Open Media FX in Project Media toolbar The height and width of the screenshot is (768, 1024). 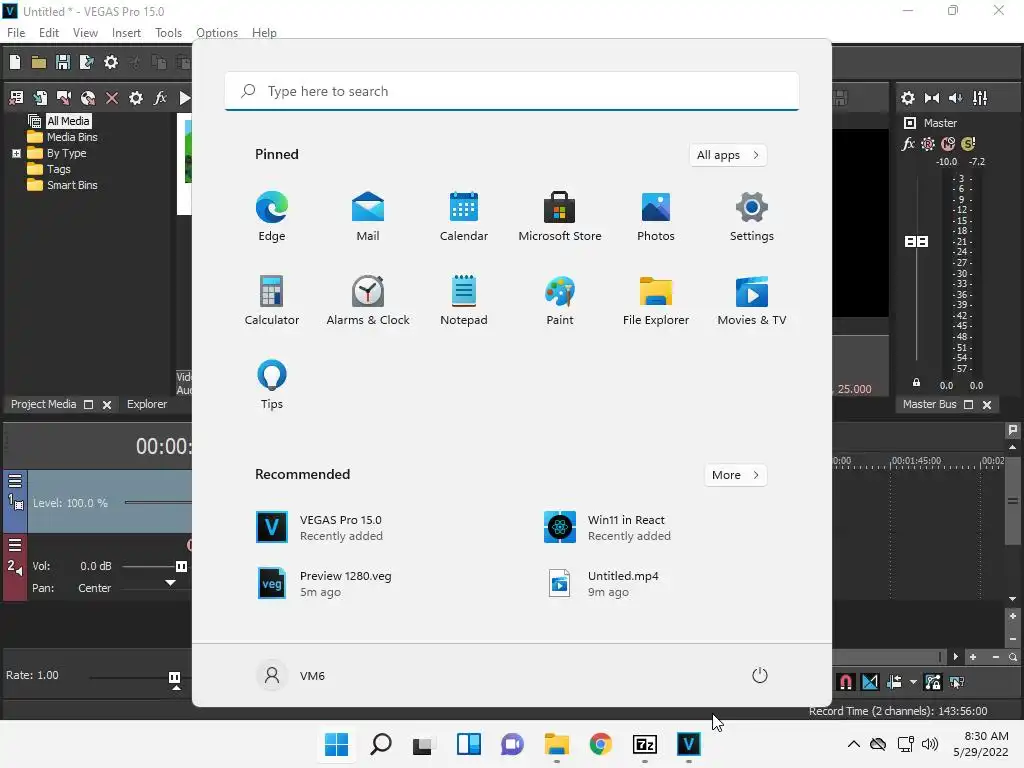160,98
